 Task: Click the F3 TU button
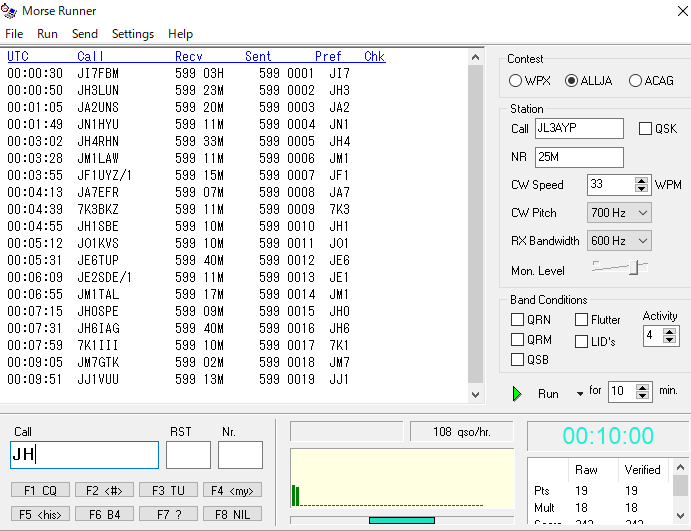click(x=168, y=490)
